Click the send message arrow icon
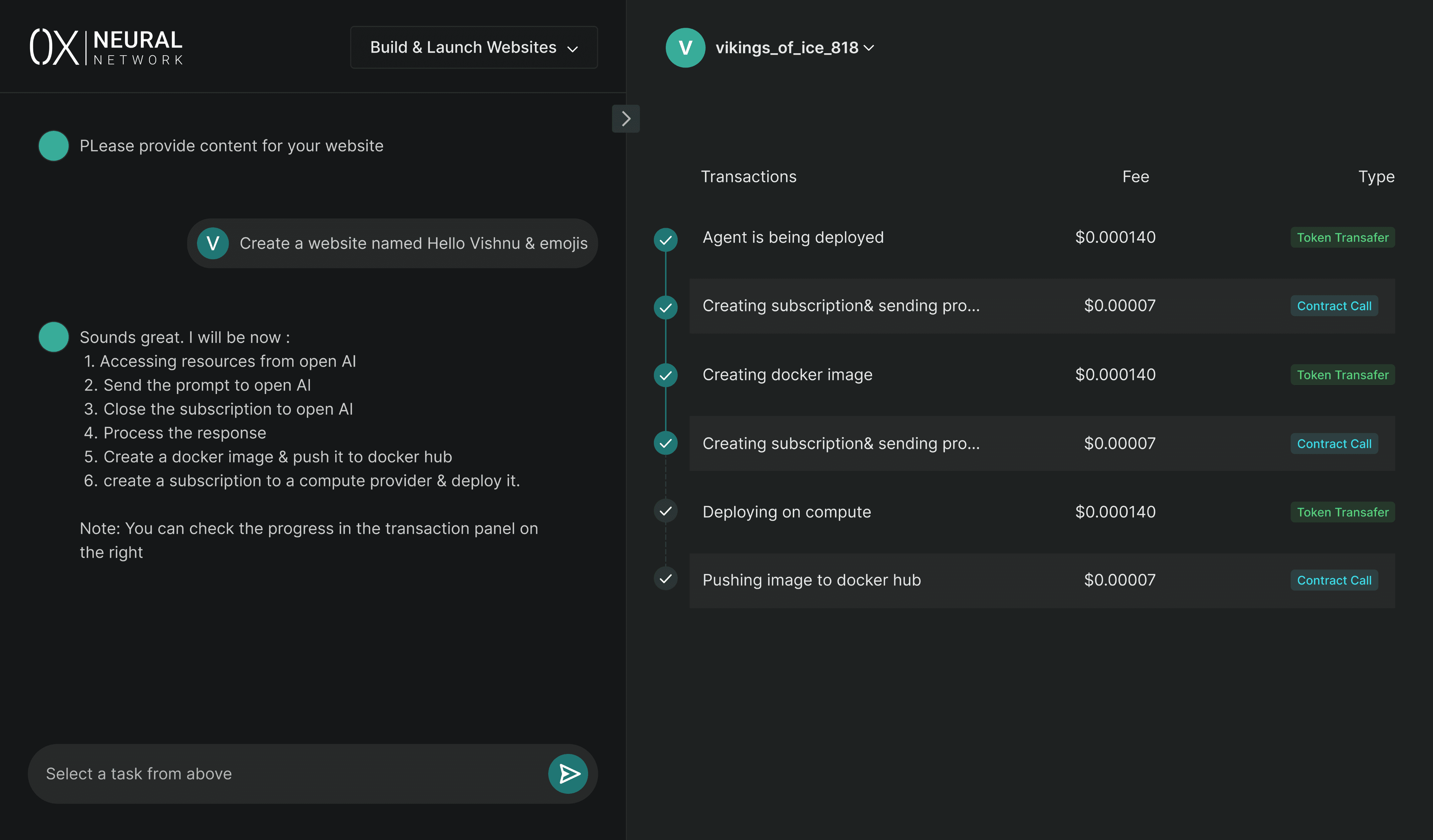 pos(567,774)
